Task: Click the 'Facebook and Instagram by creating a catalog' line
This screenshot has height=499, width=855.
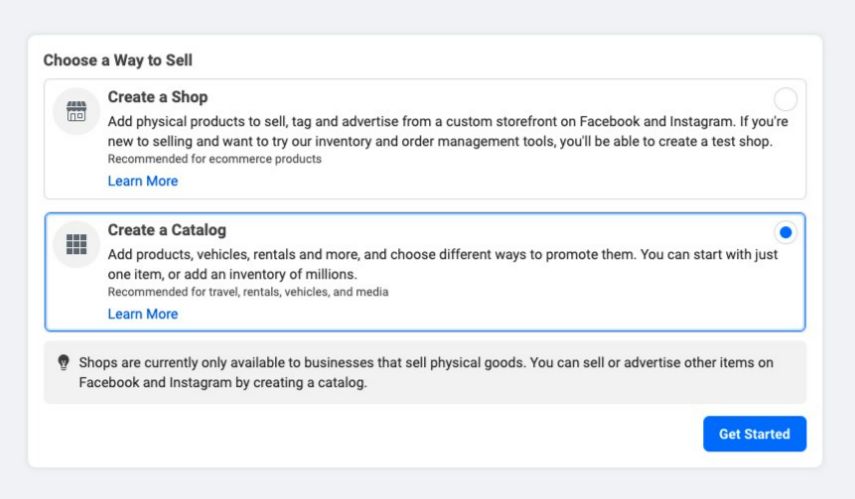Action: (x=223, y=382)
